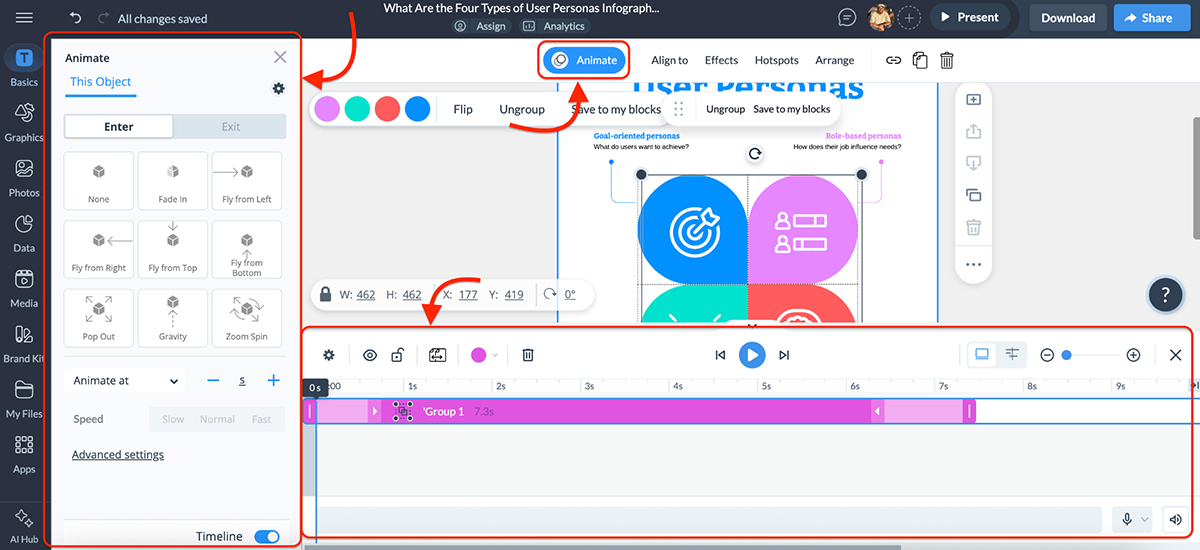Open the Basics sidebar panel
This screenshot has height=550, width=1200.
coord(24,66)
